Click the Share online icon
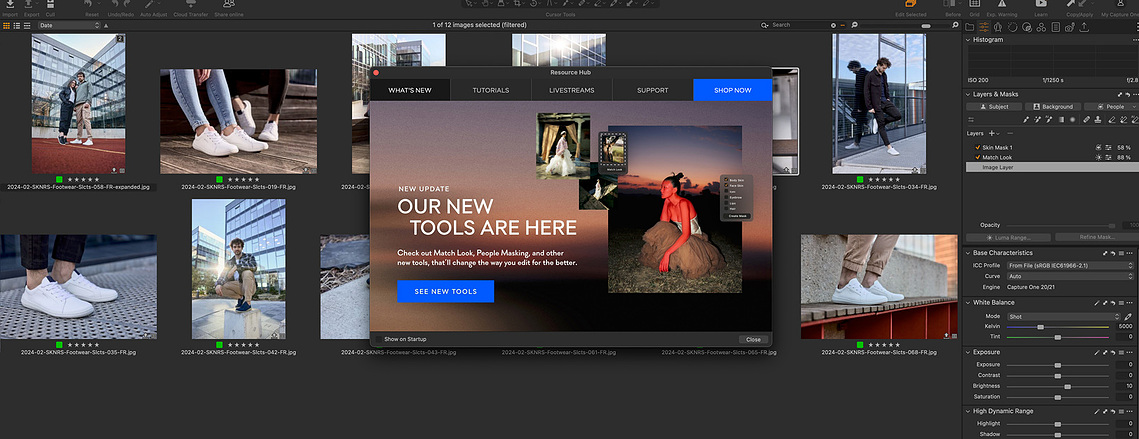1139x439 pixels. click(x=229, y=4)
